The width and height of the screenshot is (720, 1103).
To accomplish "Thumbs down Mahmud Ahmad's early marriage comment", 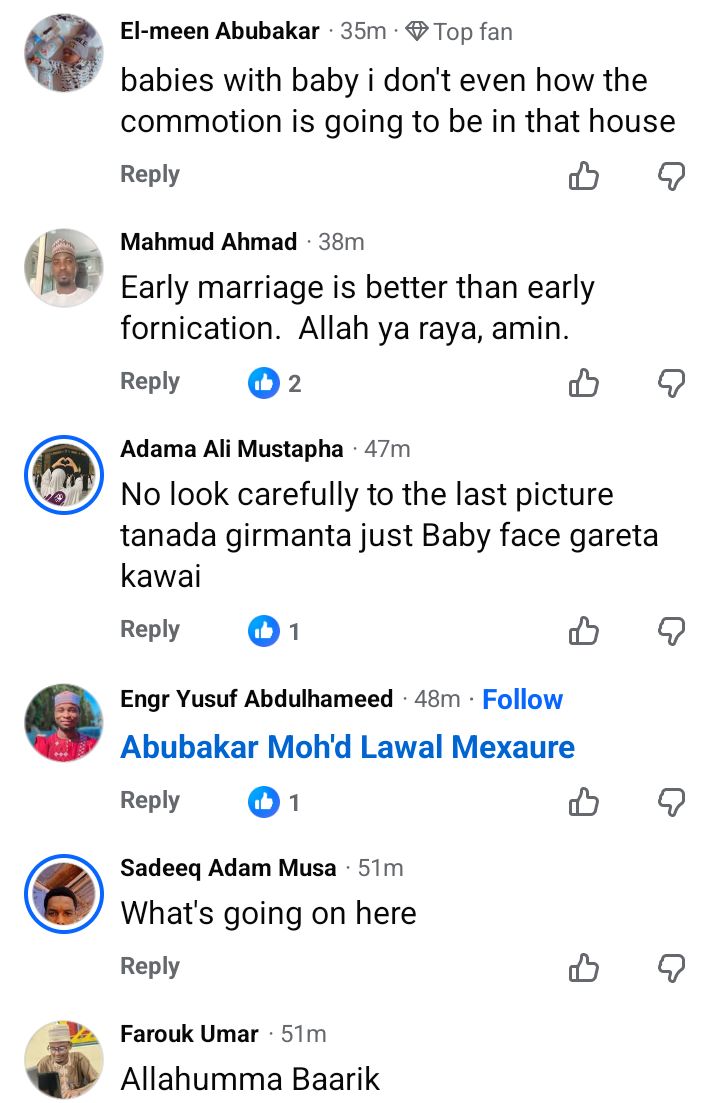I will click(x=671, y=382).
